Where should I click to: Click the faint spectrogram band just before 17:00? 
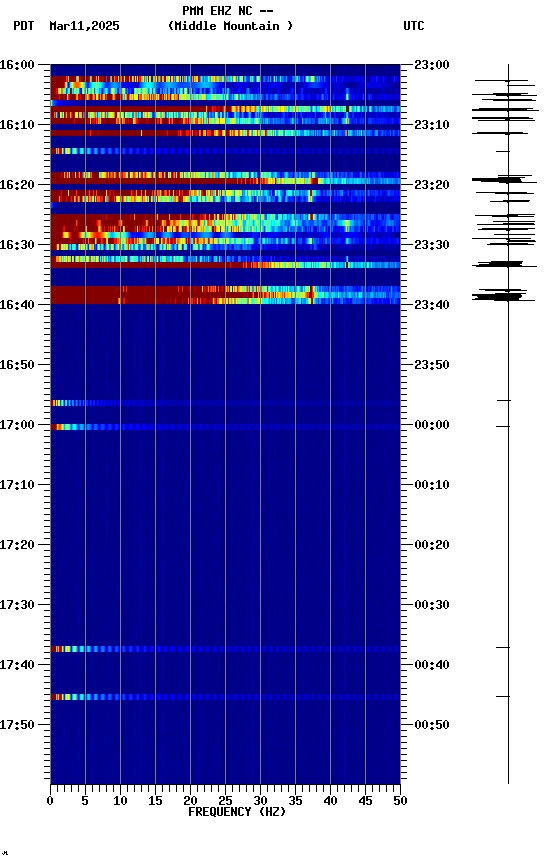pyautogui.click(x=225, y=403)
